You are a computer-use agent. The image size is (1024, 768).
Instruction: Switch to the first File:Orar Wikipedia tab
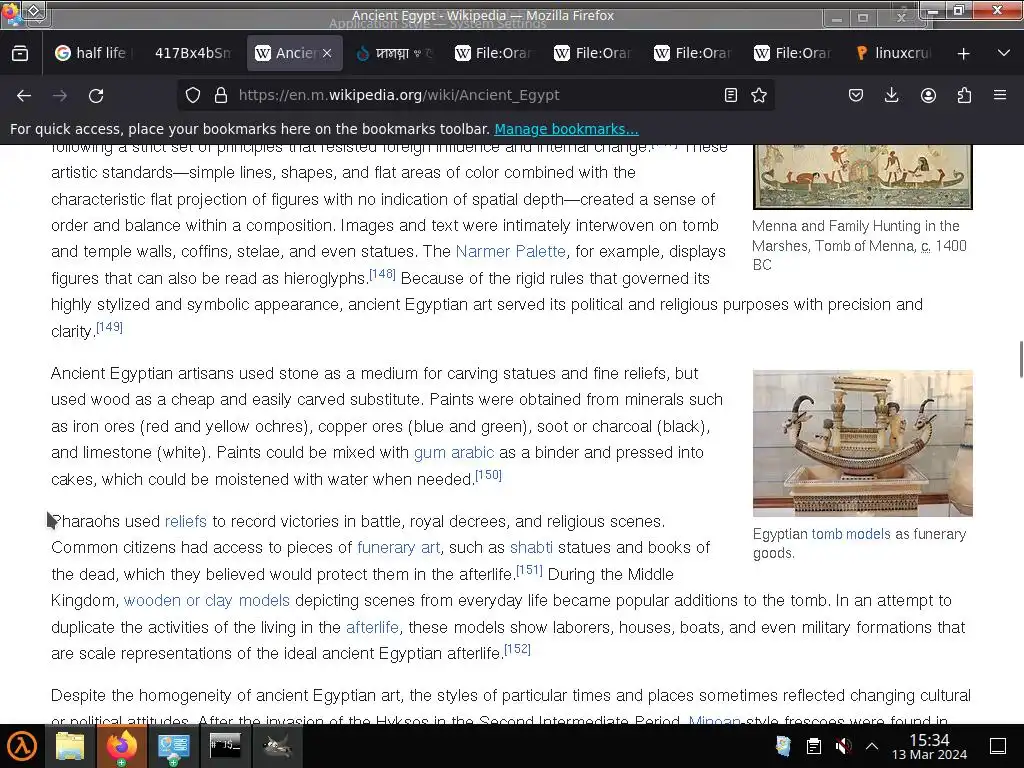tap(495, 53)
